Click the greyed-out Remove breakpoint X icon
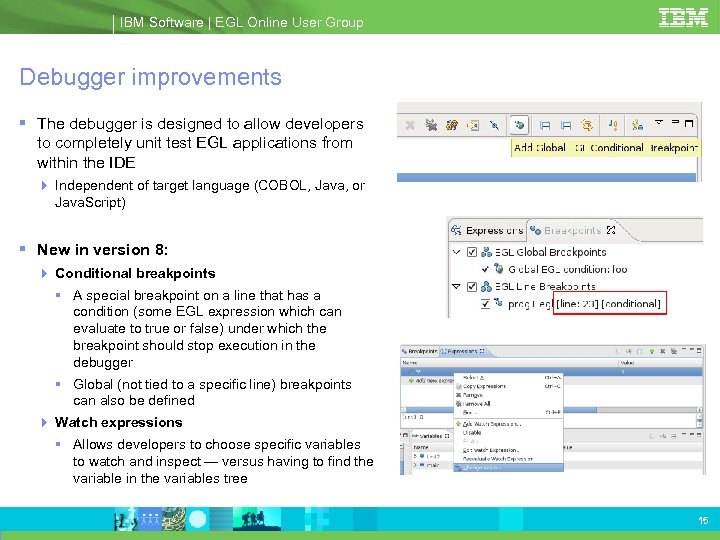Screen dimensions: 720x540 coord(410,125)
